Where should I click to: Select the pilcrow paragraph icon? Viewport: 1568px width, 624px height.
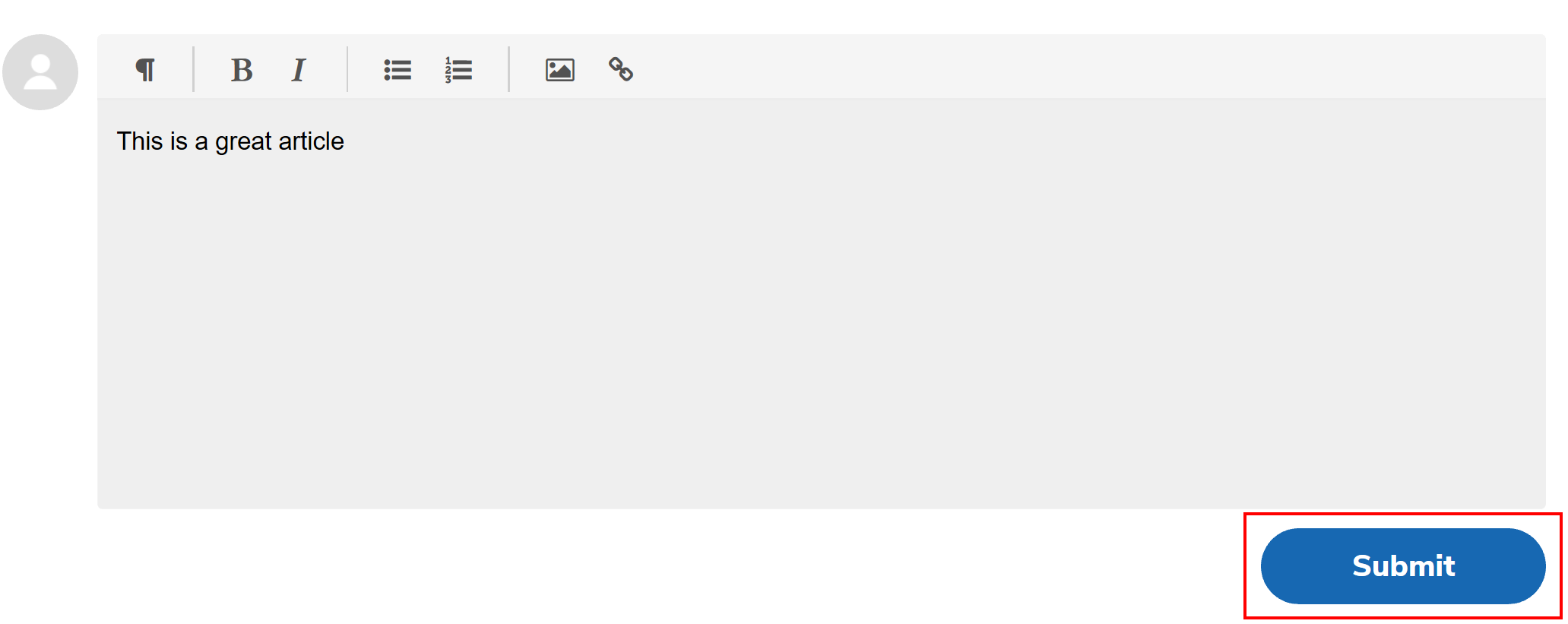coord(145,70)
